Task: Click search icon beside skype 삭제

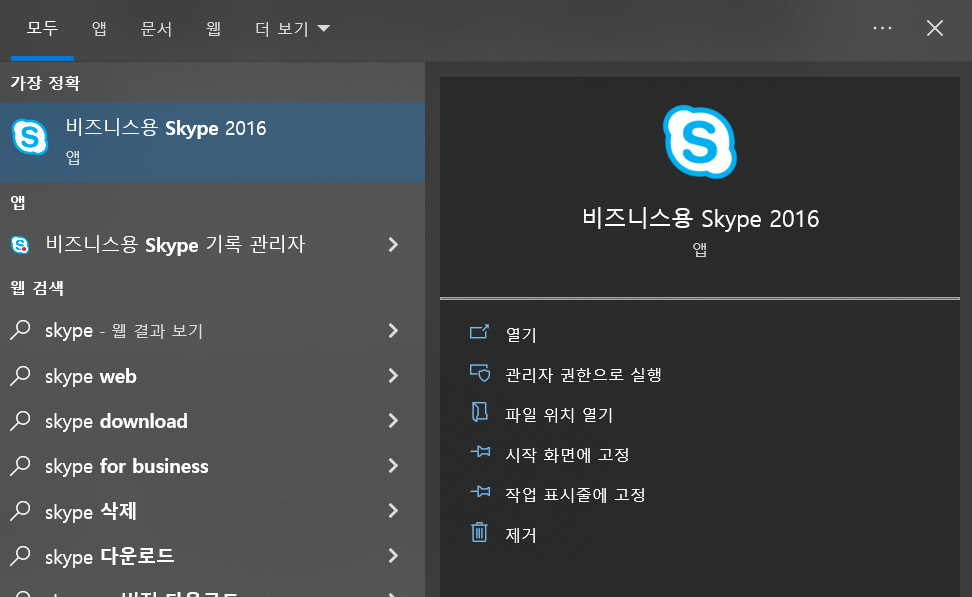Action: click(x=20, y=511)
